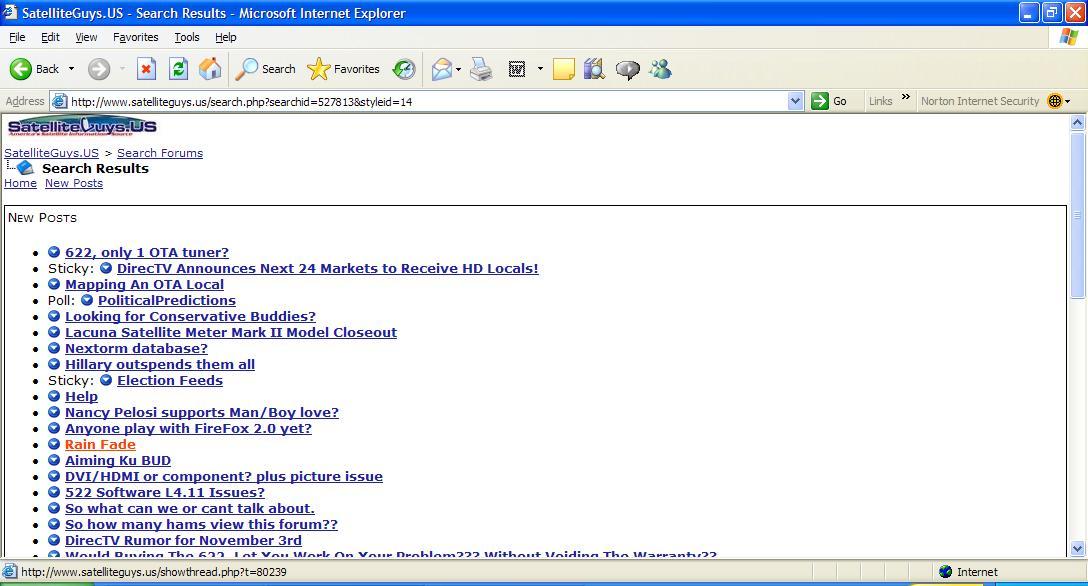Print the page using the printer icon
1088x586 pixels.
point(481,69)
